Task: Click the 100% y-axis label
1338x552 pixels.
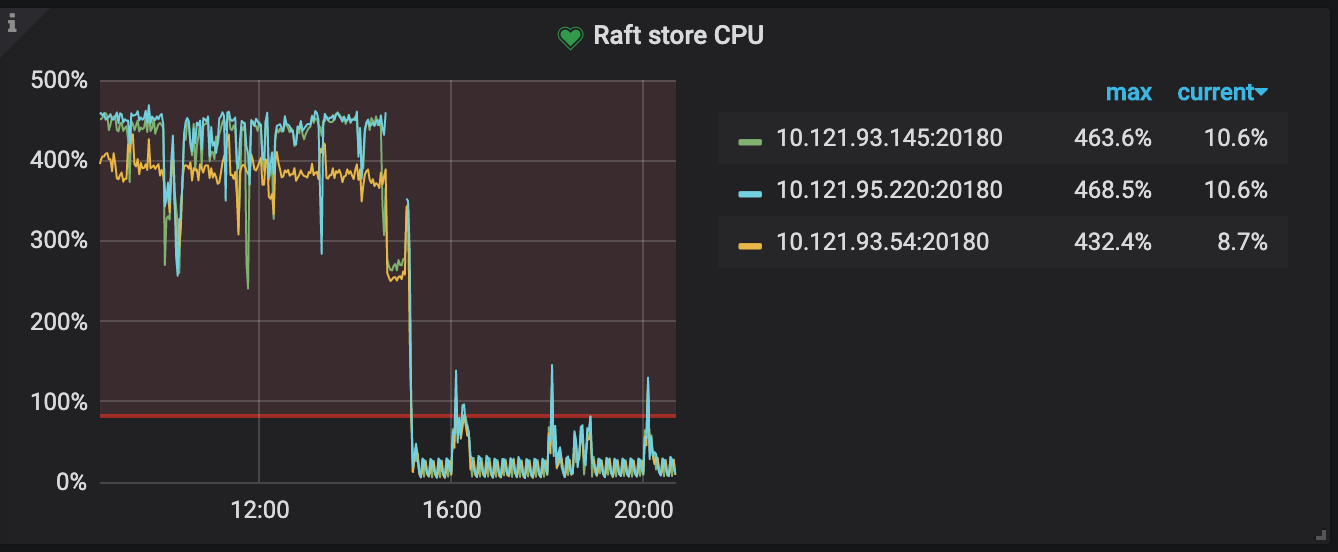Action: 59,402
